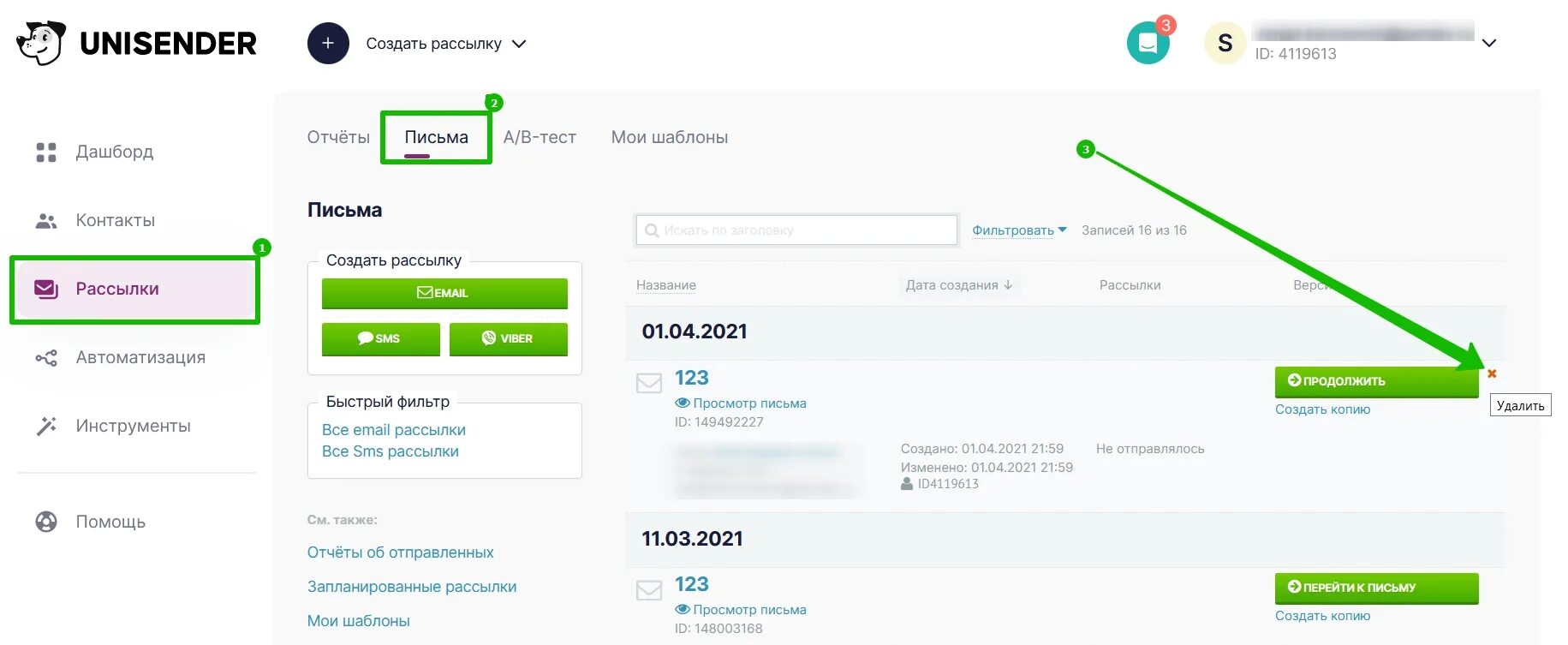Expand the account menu chevron
The image size is (1568, 645).
pos(1489,43)
